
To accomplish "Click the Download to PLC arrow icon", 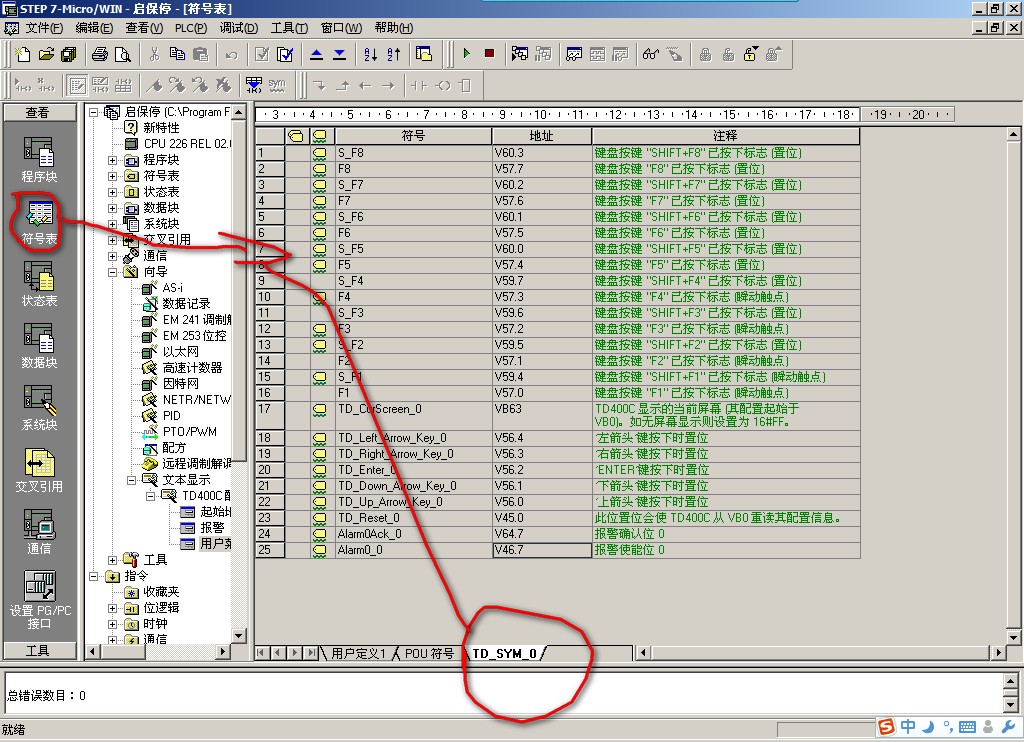I will (x=339, y=54).
